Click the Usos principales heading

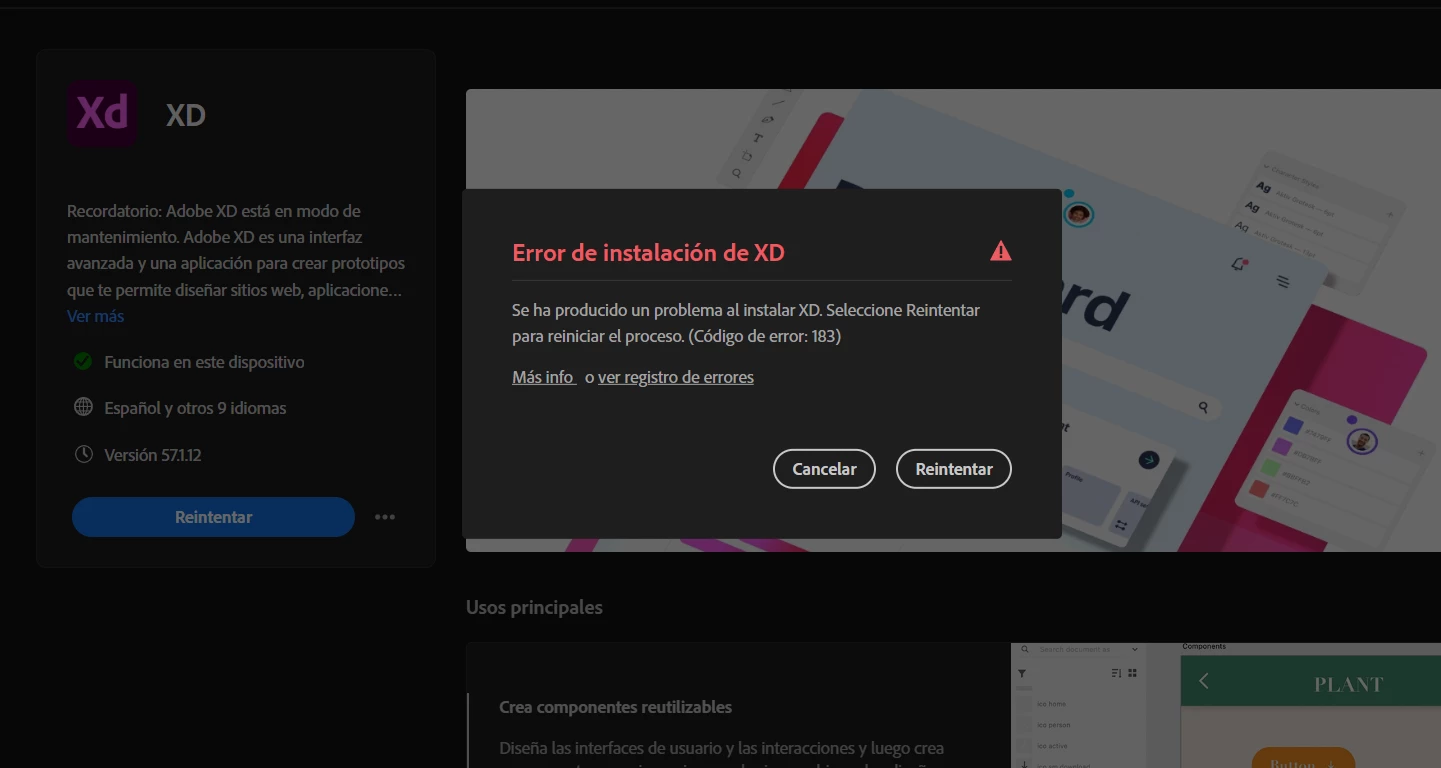coord(534,607)
